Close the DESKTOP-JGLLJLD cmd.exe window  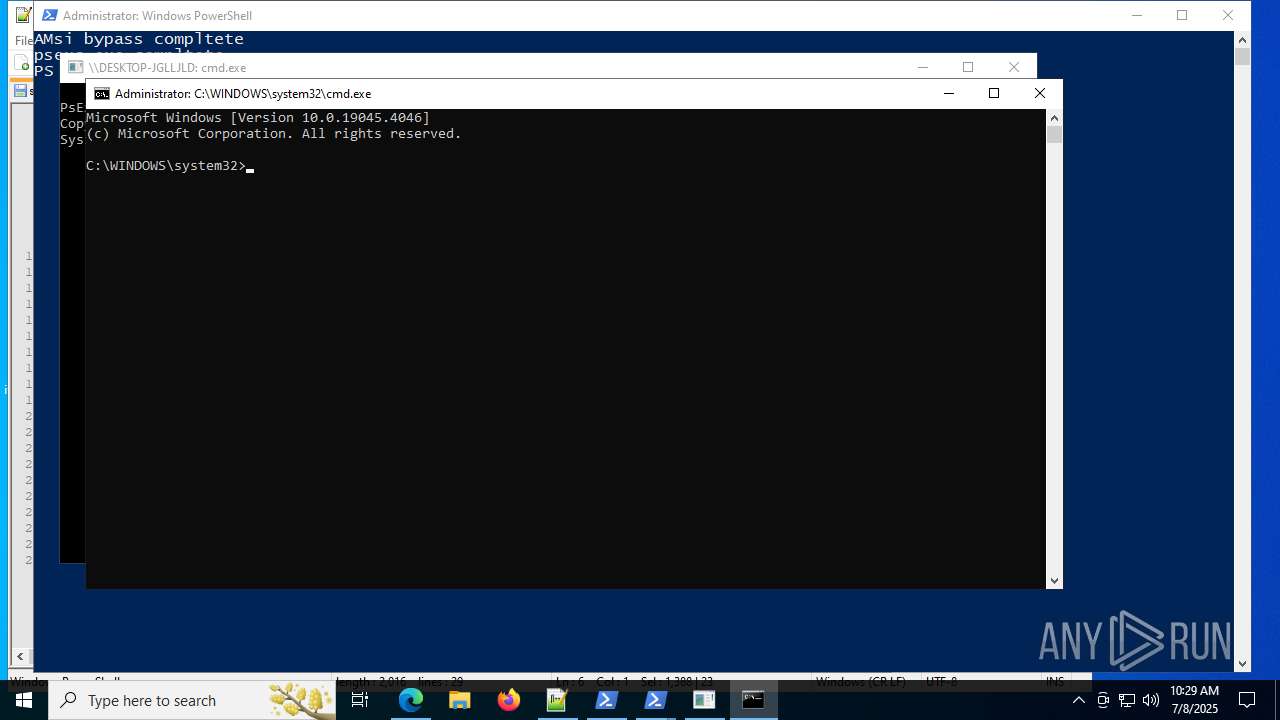pos(1013,67)
